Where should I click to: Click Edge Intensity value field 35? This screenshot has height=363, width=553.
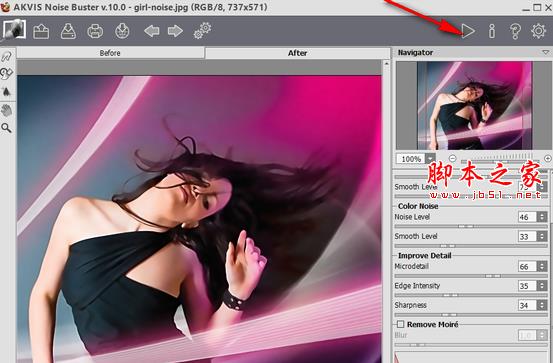[x=527, y=286]
